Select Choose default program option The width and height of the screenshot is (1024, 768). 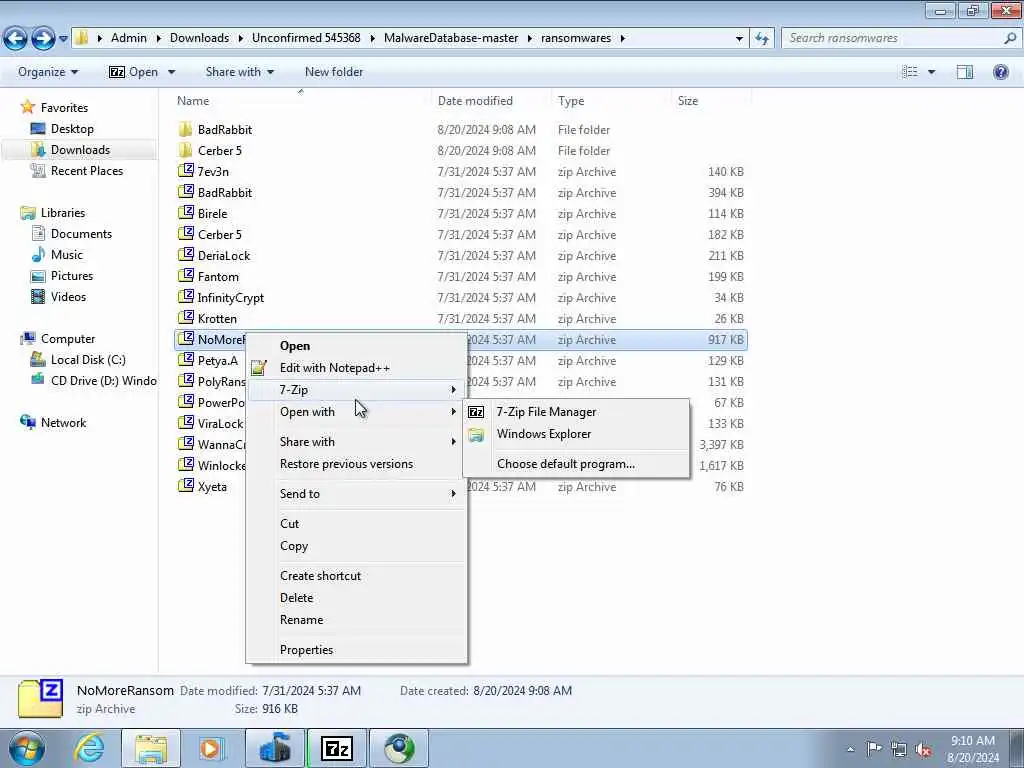tap(566, 464)
